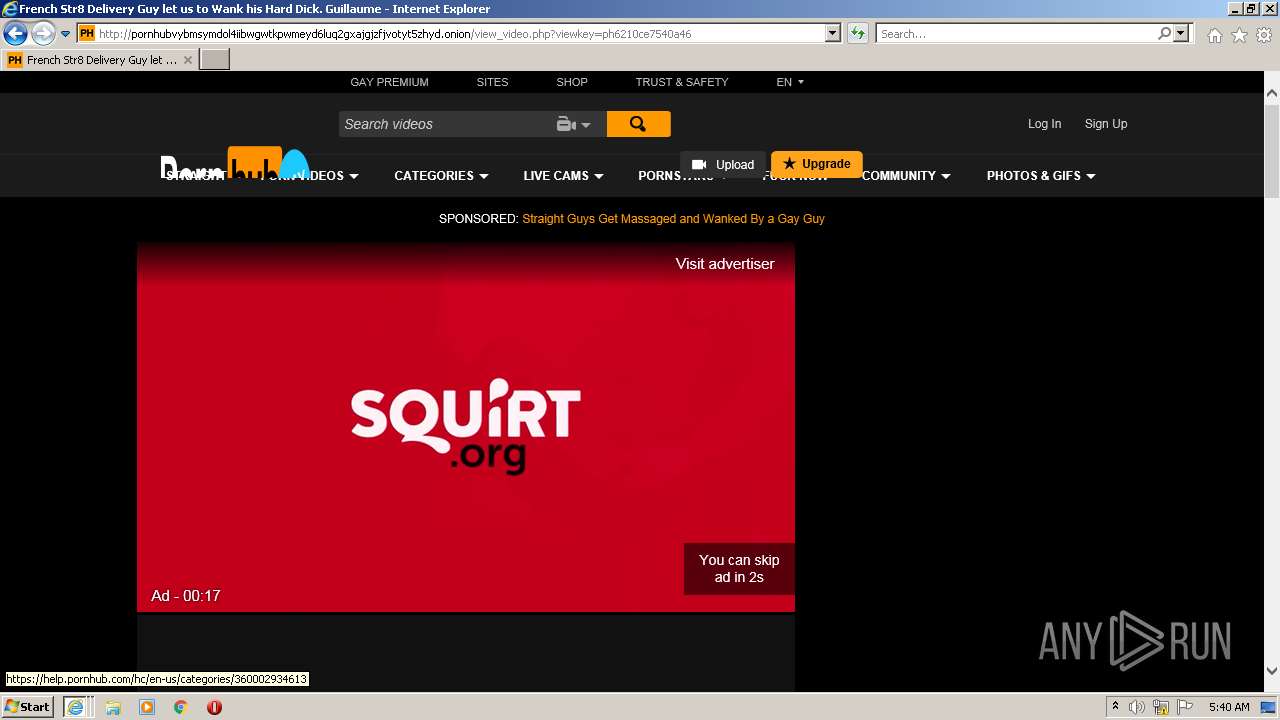Click the You can skip ad box
The width and height of the screenshot is (1280, 720).
tap(739, 568)
